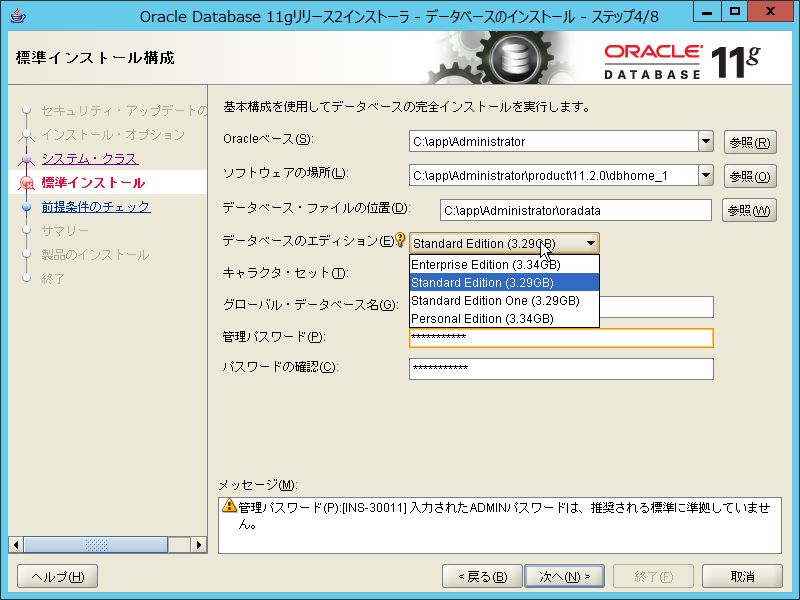Click 参照(W) browse button for database files
The height and width of the screenshot is (600, 800).
tap(749, 210)
